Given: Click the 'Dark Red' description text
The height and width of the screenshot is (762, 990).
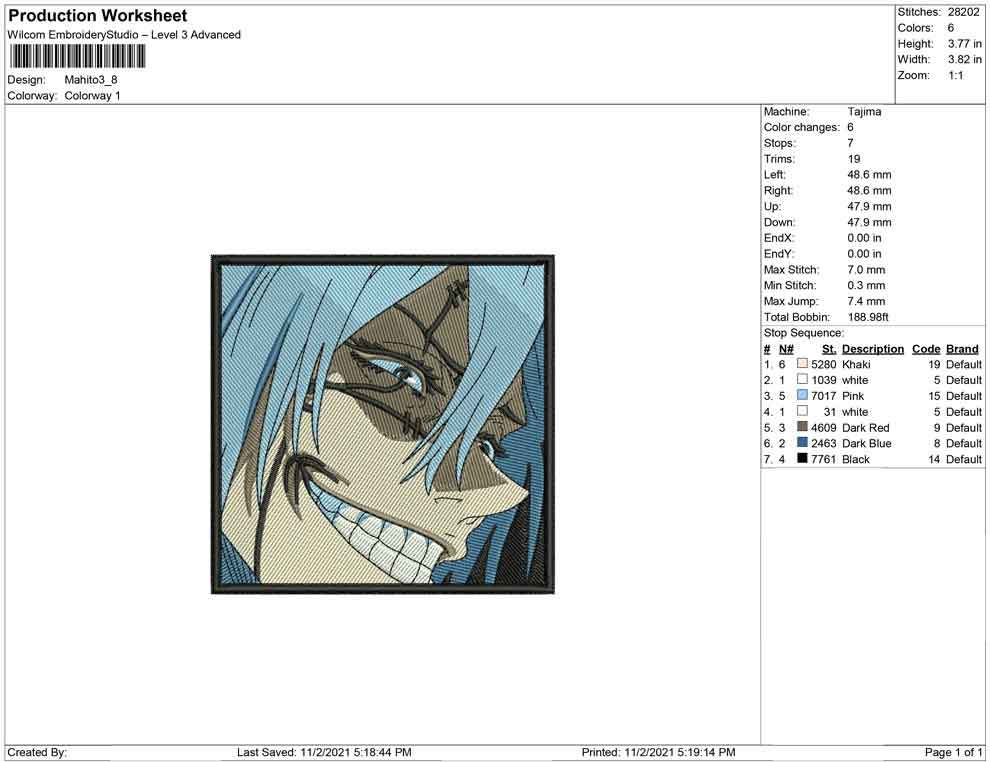Looking at the screenshot, I should (x=866, y=427).
